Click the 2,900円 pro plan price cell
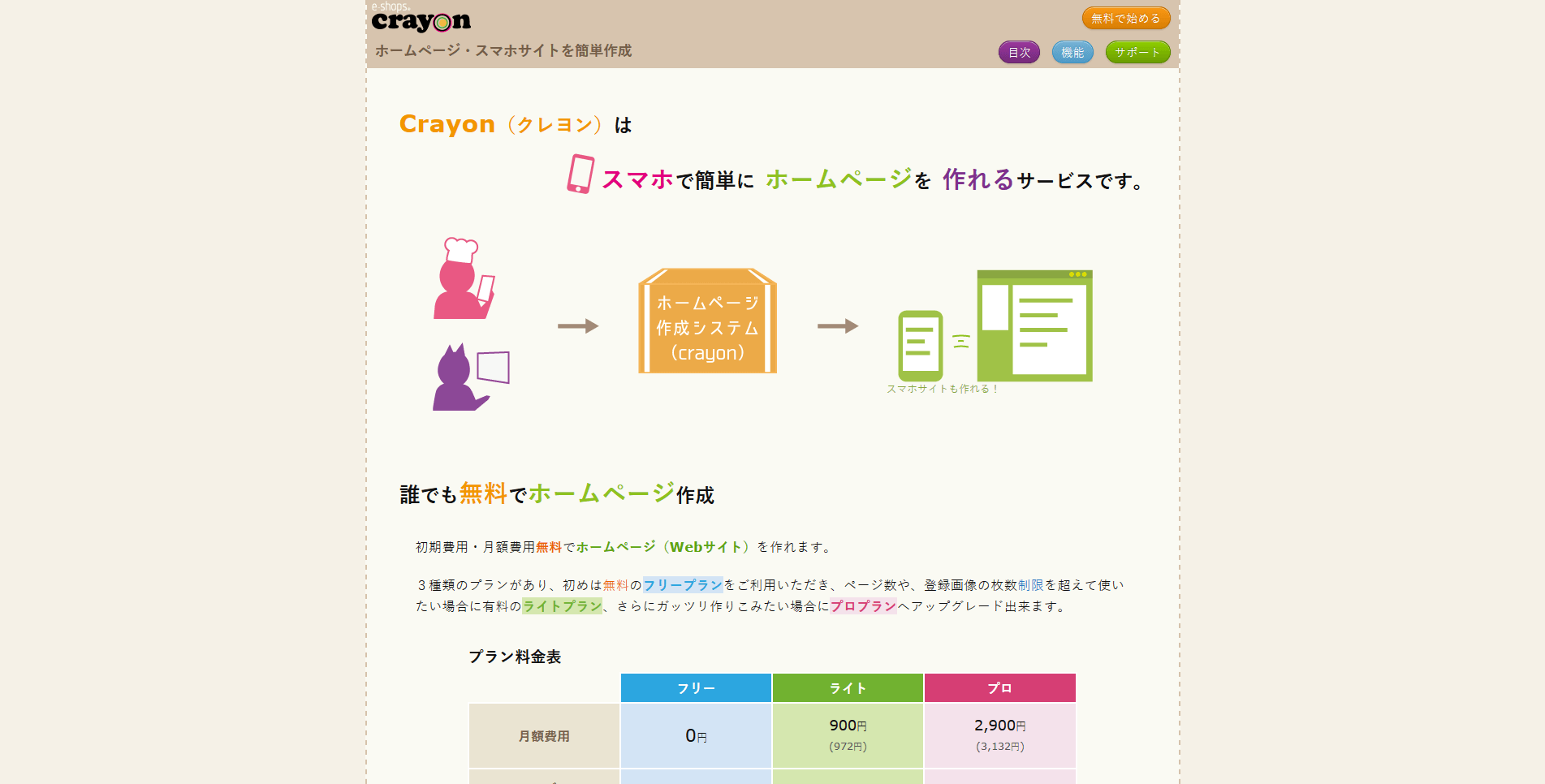Viewport: 1545px width, 784px height. tap(999, 736)
